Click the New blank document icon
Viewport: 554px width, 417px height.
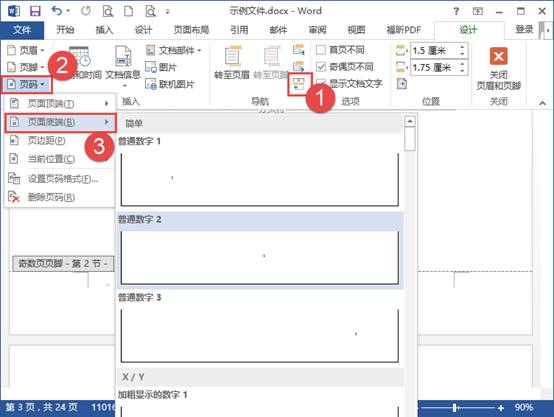point(129,11)
